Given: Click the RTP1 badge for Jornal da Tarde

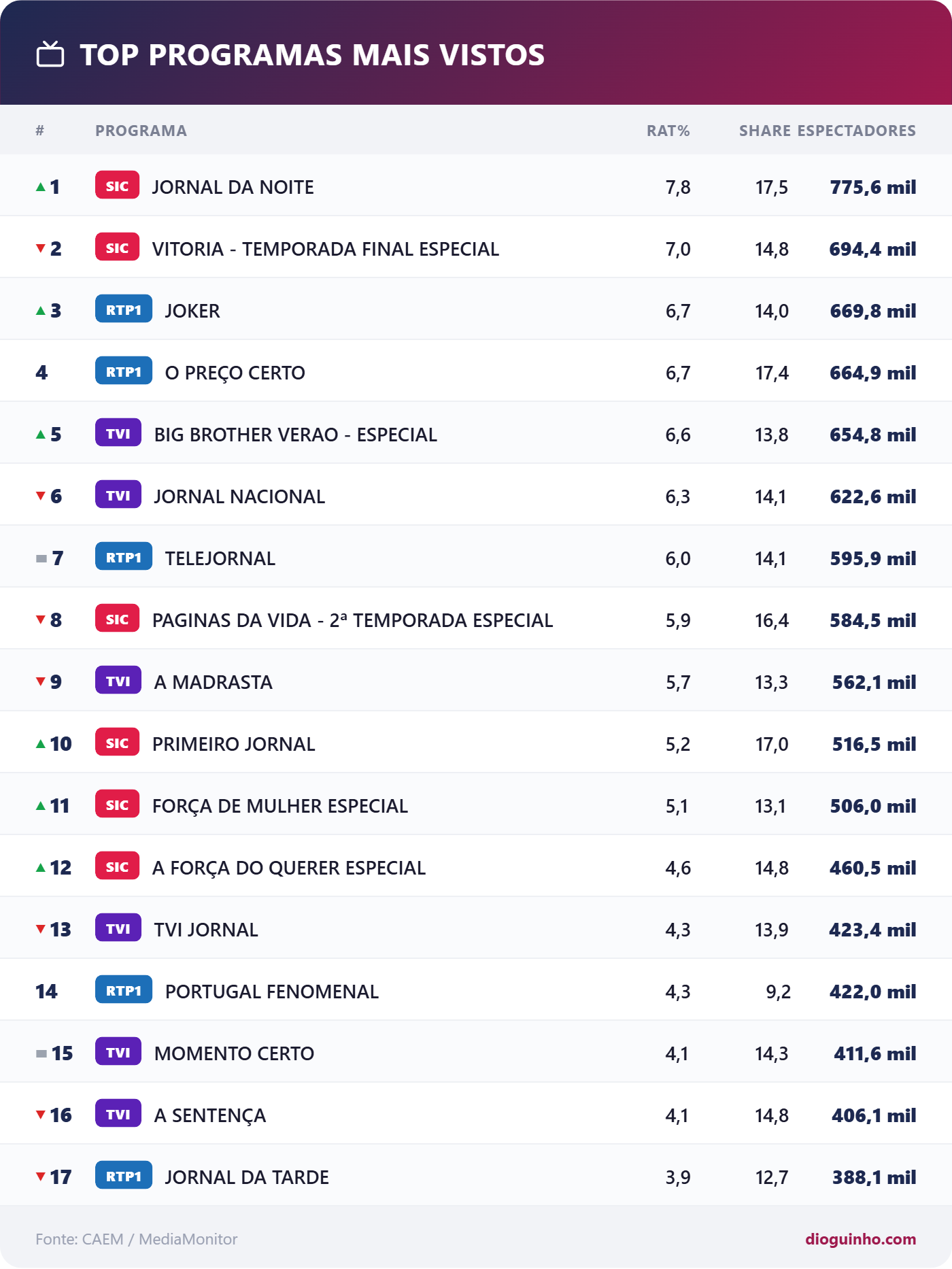Looking at the screenshot, I should (x=124, y=1176).
